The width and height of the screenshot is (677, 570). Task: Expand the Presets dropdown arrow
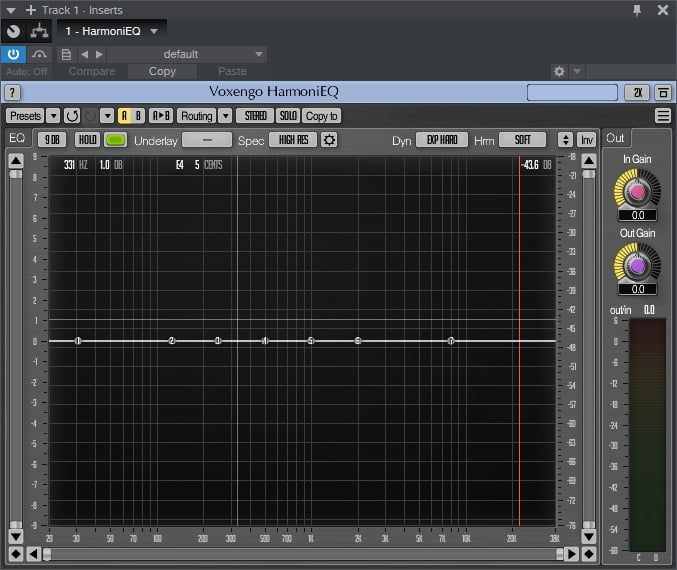[53, 116]
